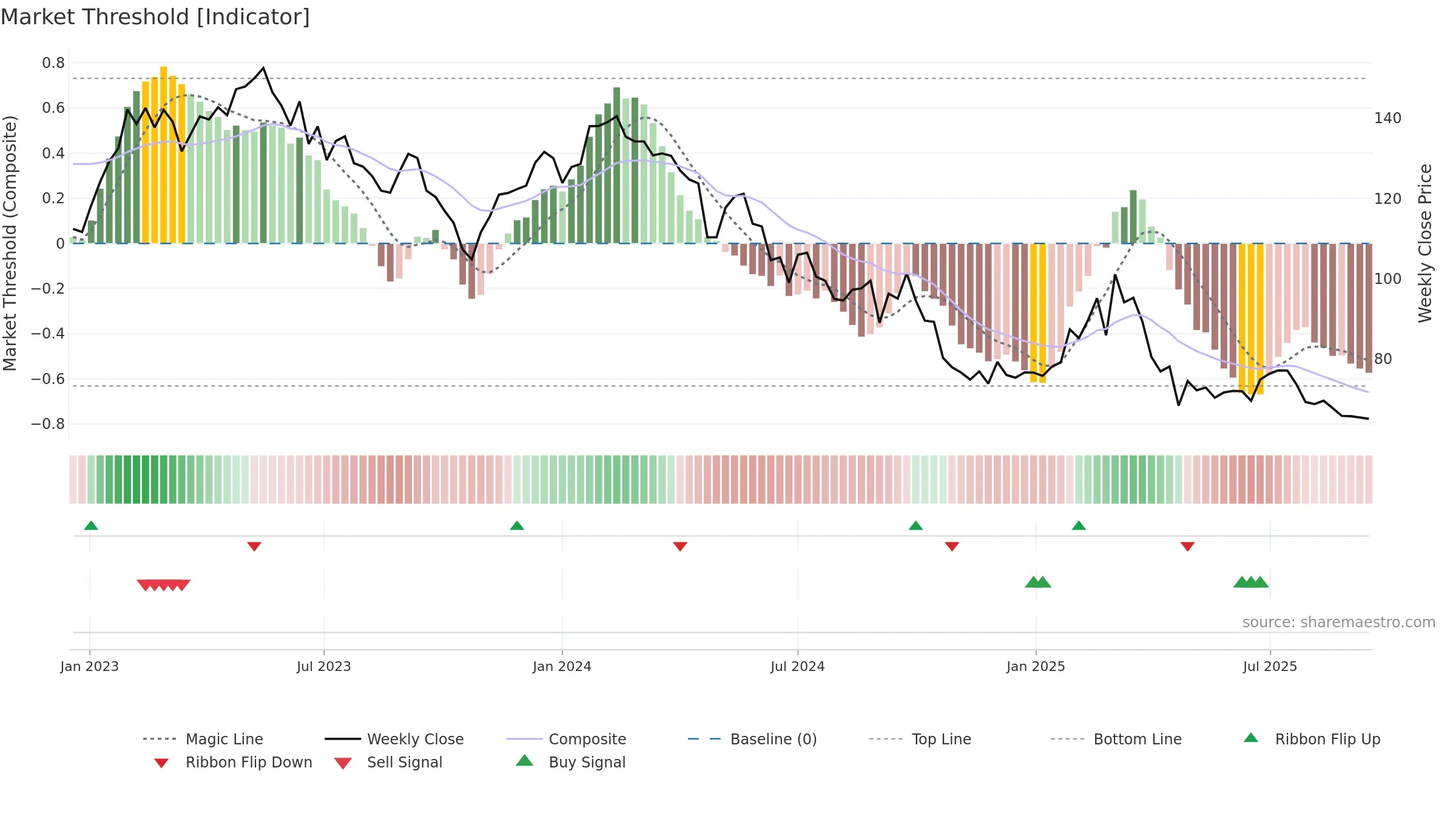Click the 140 right axis tick label
Screen dimensions: 1456x819
tap(1388, 118)
